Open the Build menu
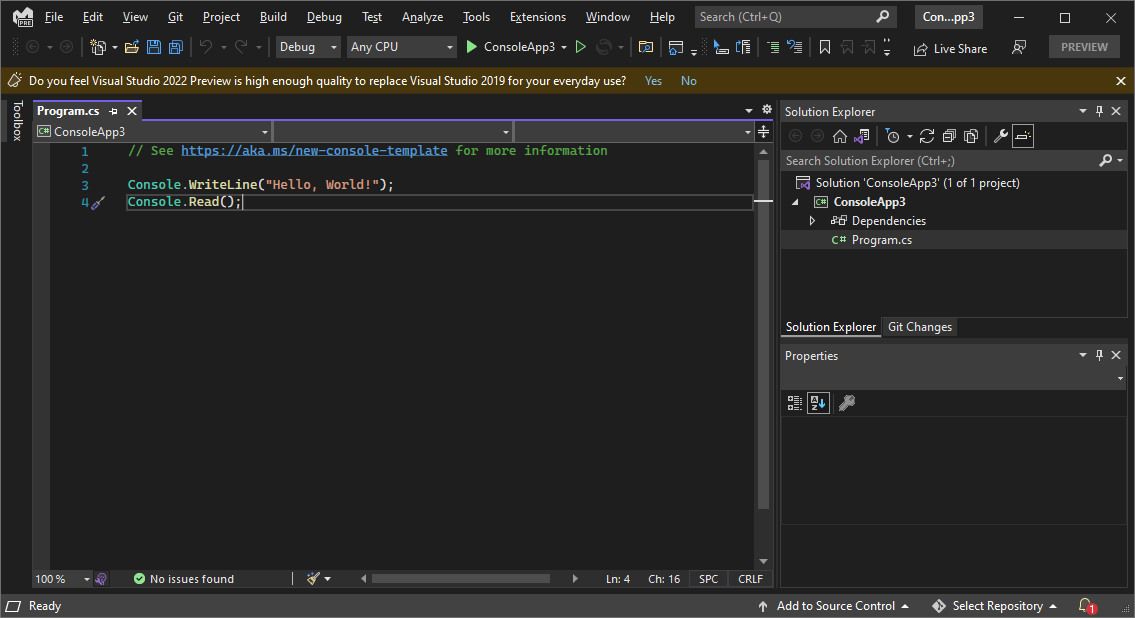The image size is (1135, 618). pos(273,17)
